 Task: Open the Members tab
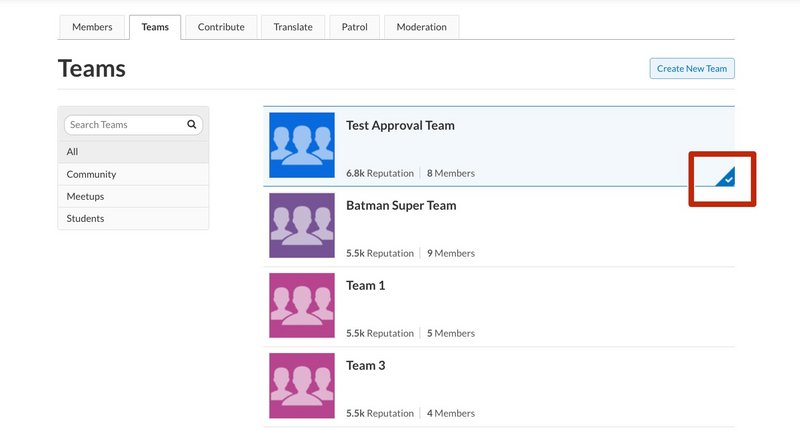point(92,27)
